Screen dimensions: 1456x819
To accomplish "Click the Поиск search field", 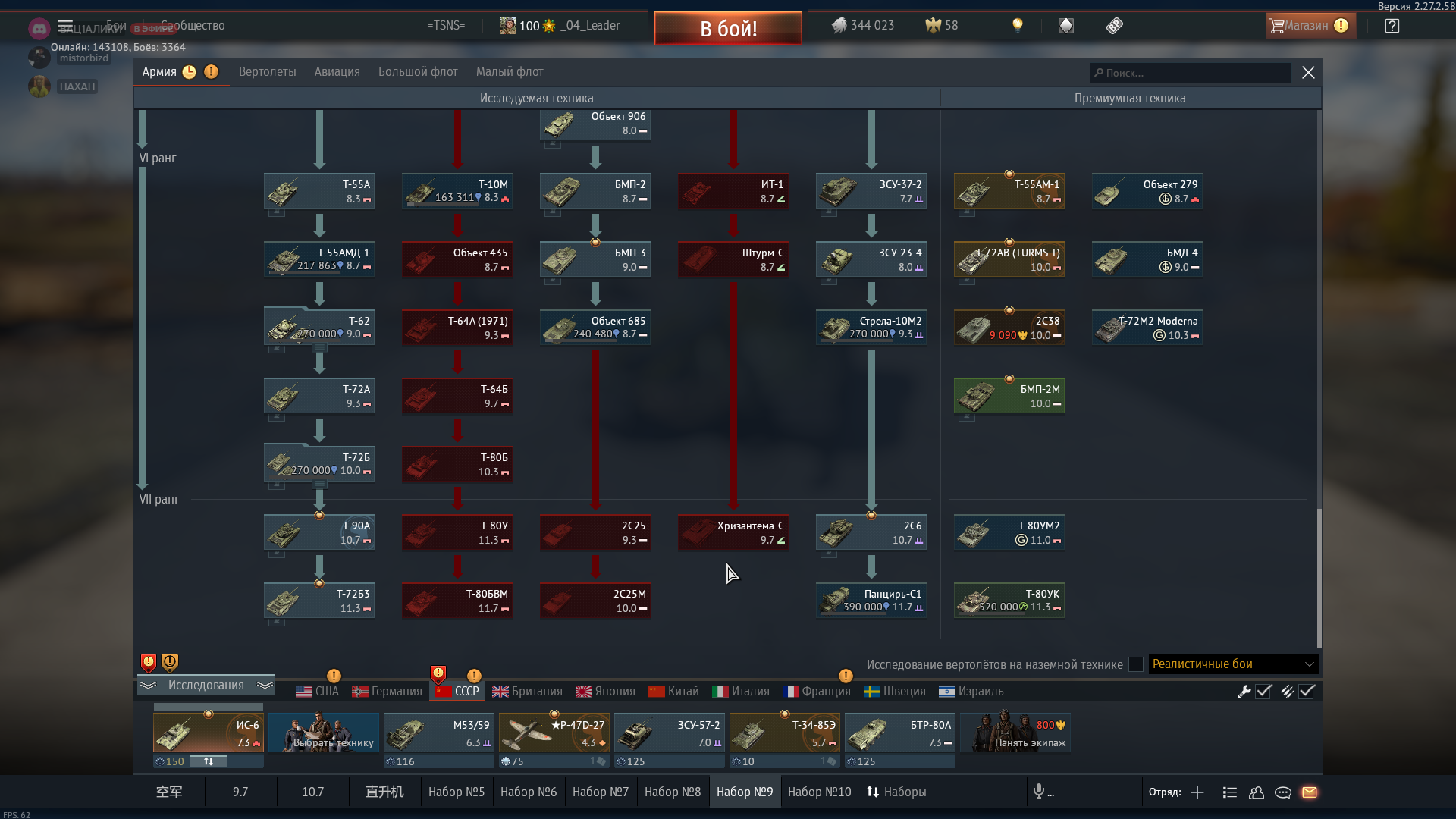I will coord(1191,73).
